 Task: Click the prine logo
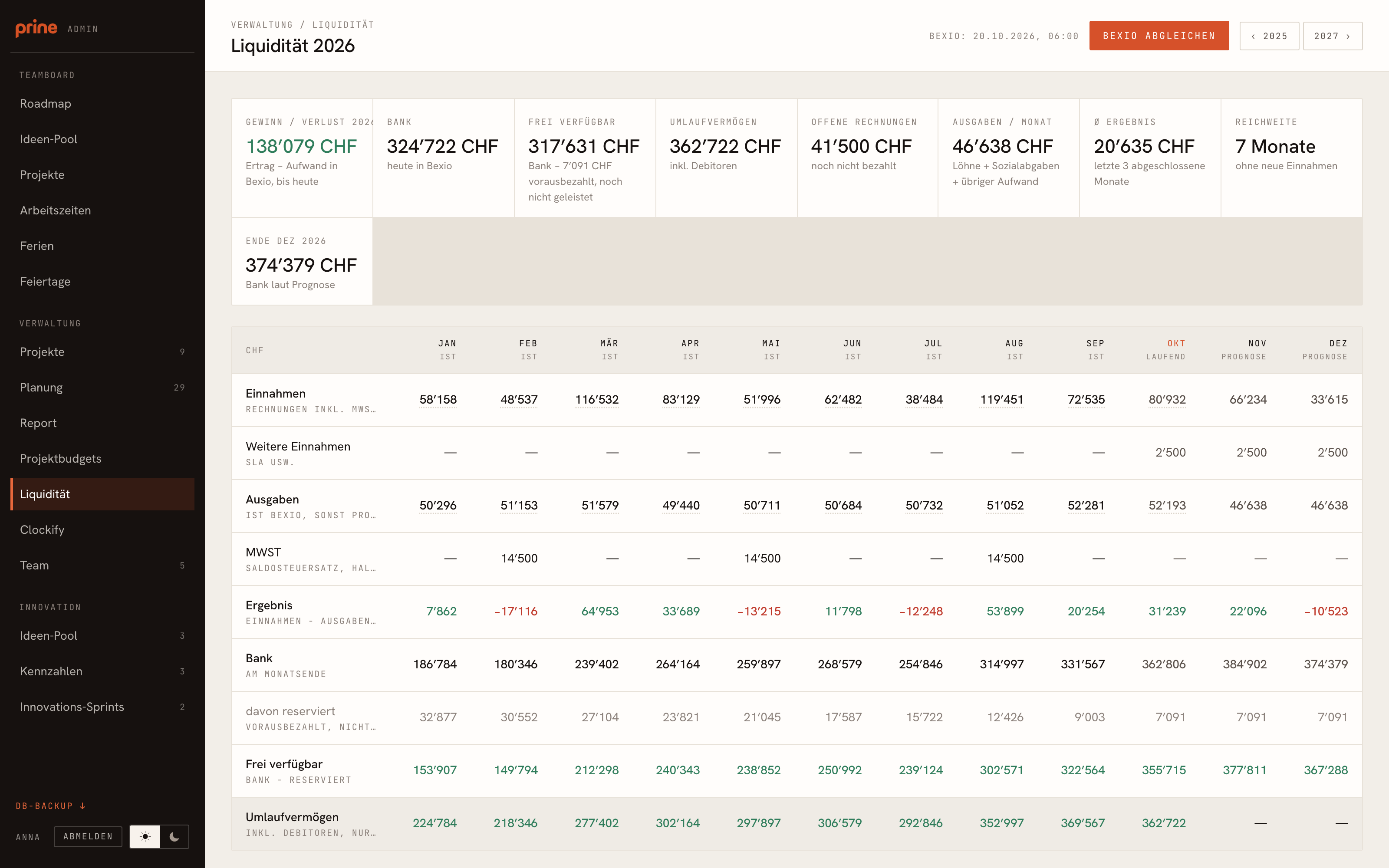36,28
